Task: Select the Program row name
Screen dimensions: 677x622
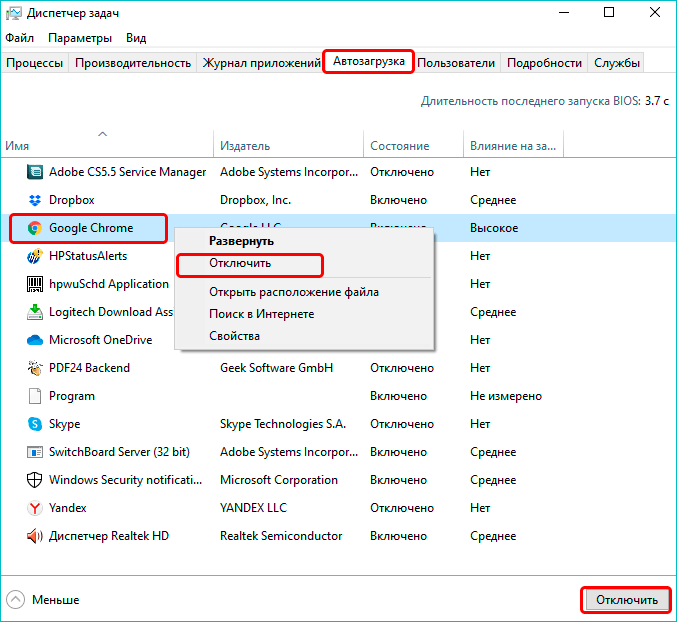Action: 72,396
